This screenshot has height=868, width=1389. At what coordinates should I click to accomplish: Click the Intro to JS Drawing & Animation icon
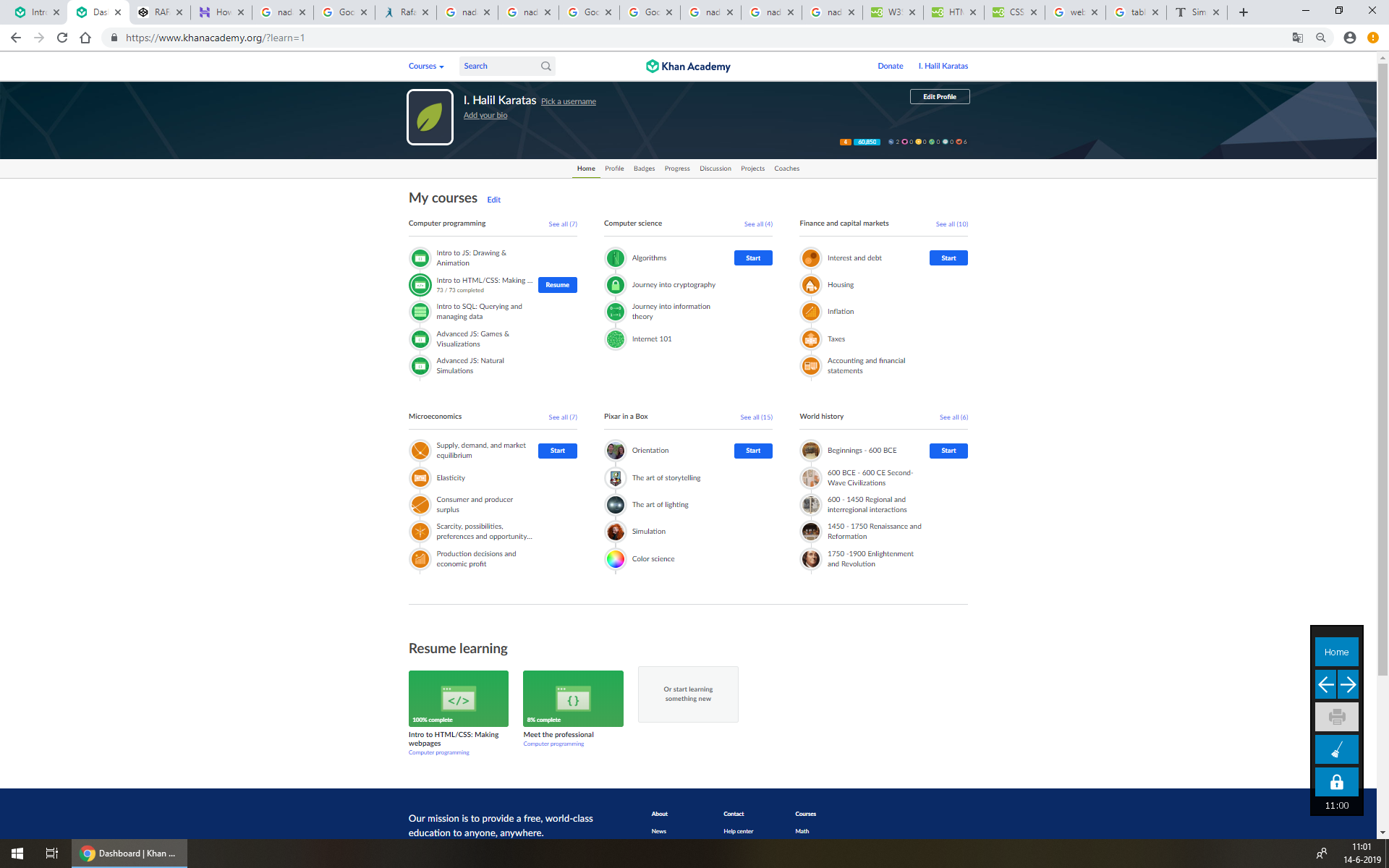pos(420,258)
